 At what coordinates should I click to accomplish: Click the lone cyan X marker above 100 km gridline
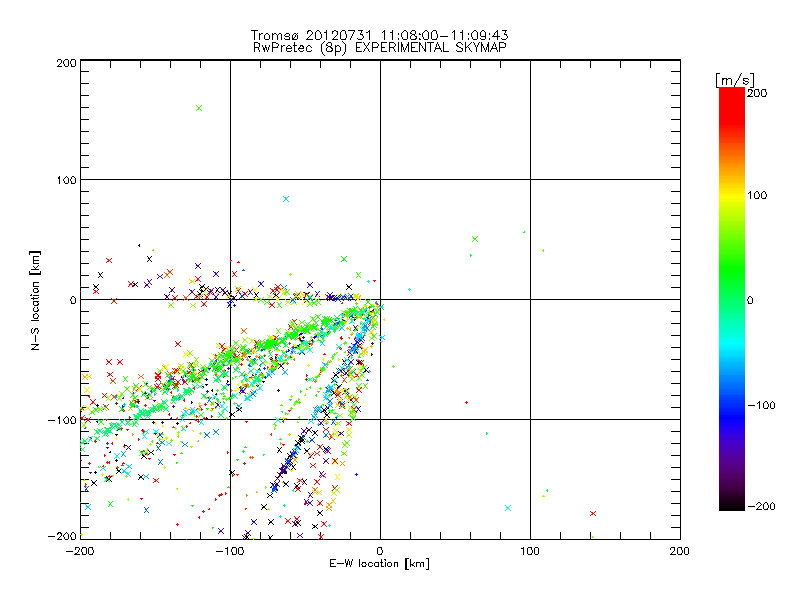click(286, 199)
